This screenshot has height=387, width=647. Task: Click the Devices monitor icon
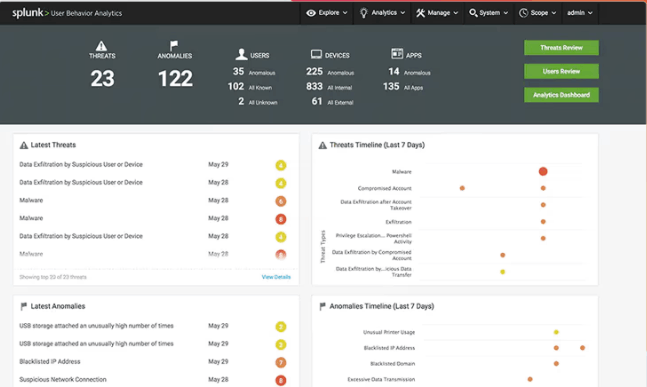click(316, 54)
